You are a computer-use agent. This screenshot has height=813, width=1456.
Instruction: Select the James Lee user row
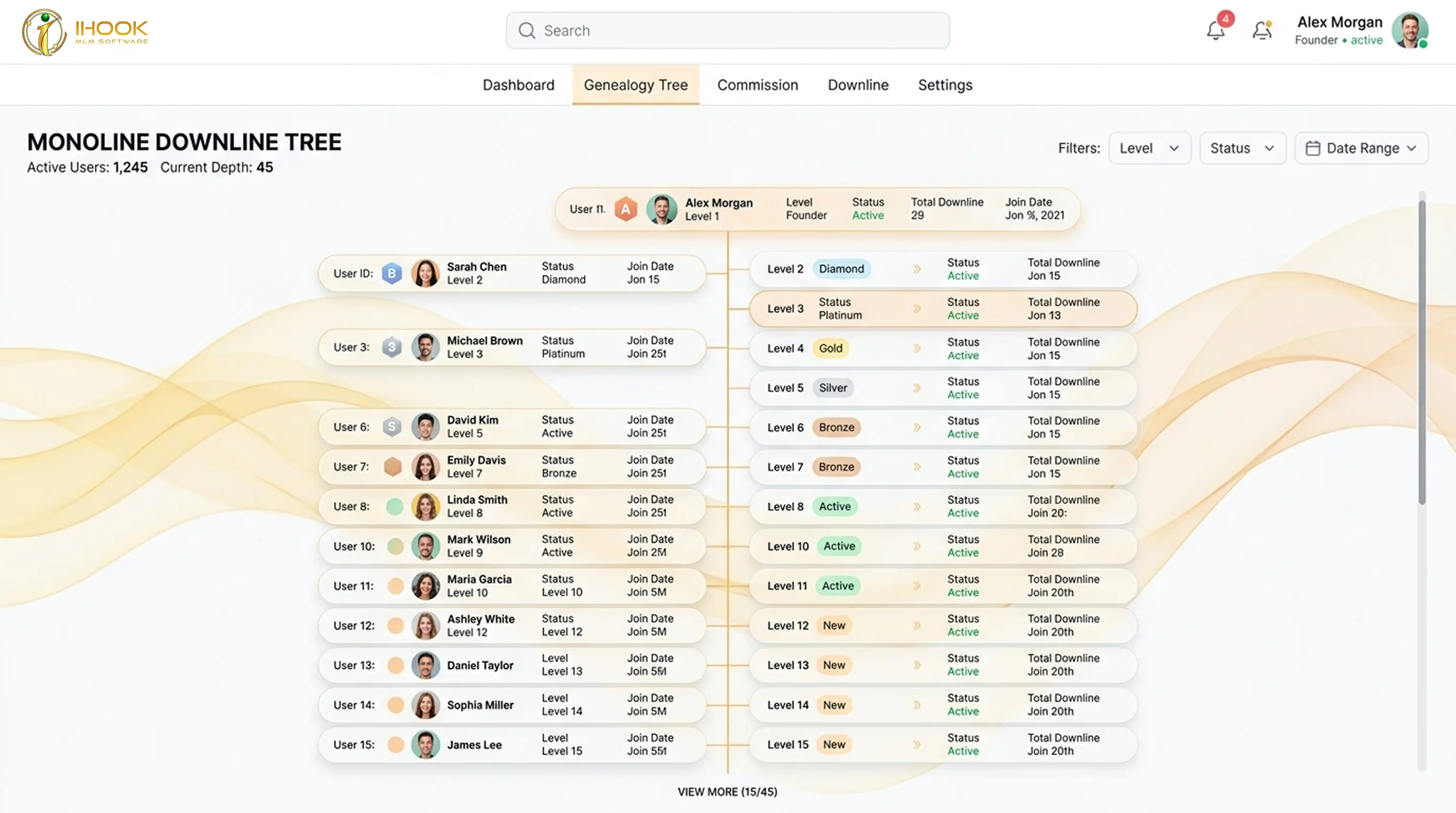[512, 745]
